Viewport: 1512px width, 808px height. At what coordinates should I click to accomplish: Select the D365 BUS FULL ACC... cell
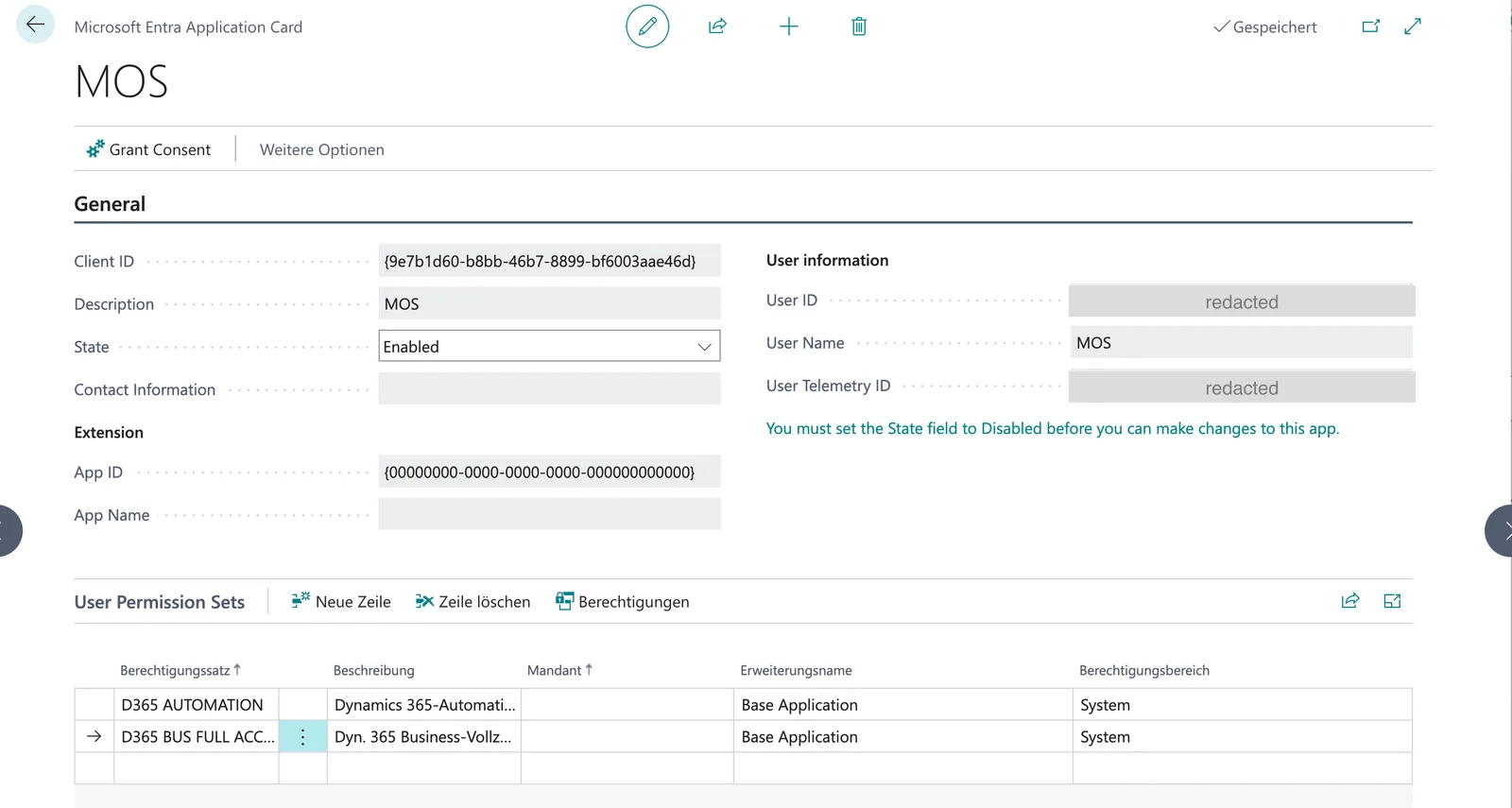pos(197,737)
